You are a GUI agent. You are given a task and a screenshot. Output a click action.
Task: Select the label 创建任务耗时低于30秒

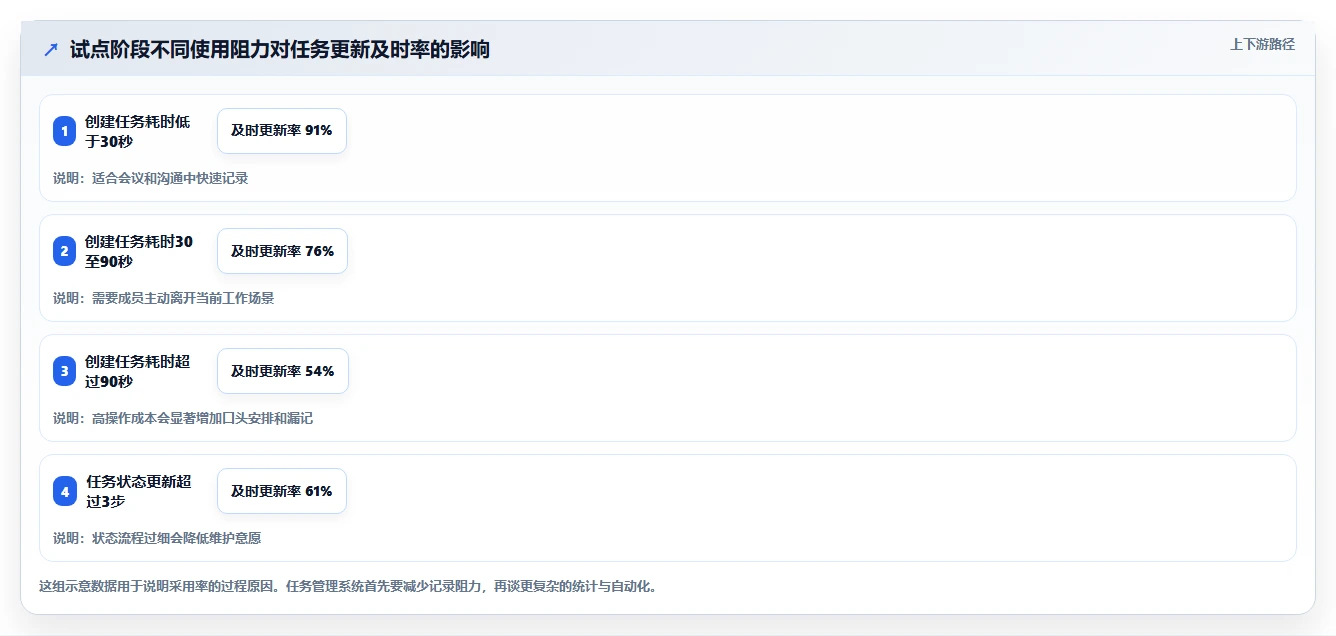point(138,131)
